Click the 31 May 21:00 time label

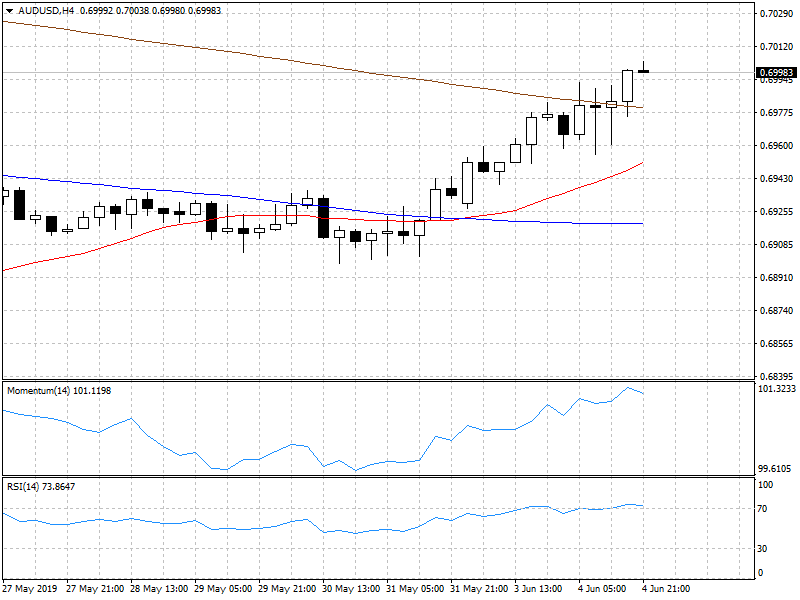coord(476,589)
